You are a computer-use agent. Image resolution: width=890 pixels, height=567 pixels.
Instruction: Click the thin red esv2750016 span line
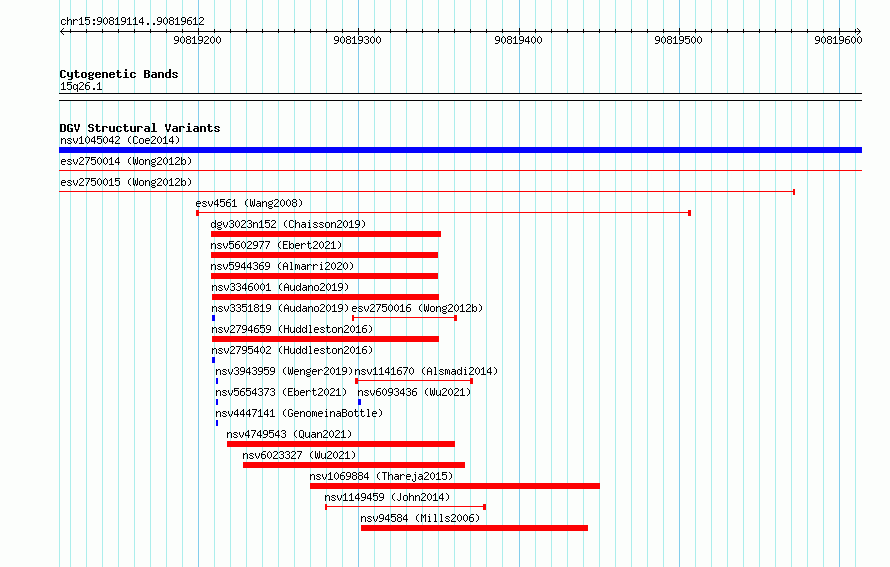(x=404, y=318)
